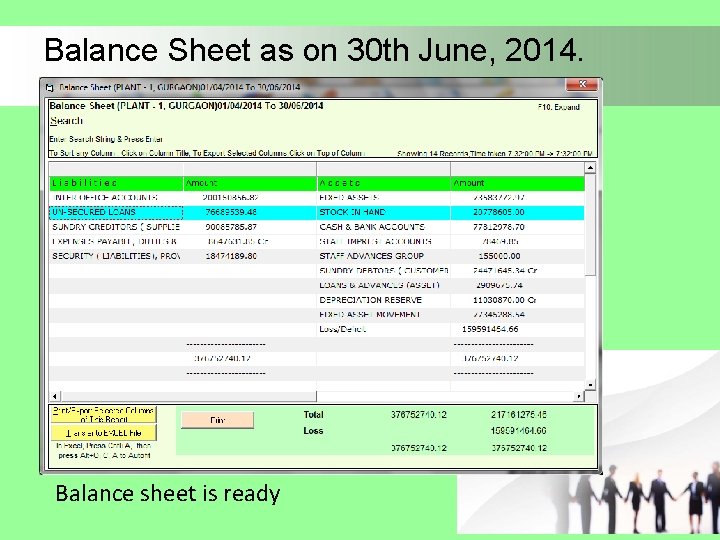Image resolution: width=720 pixels, height=540 pixels.
Task: Click the vertical scrollbar down arrow
Action: point(591,385)
